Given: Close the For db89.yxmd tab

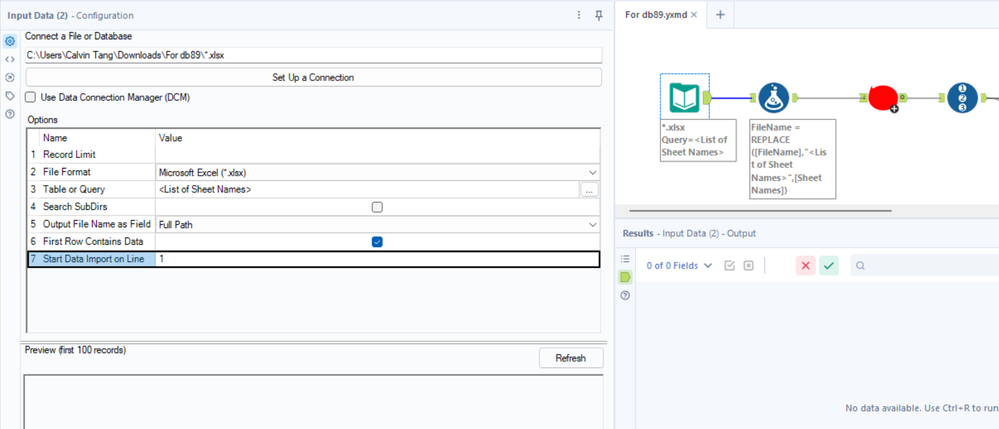Looking at the screenshot, I should (x=694, y=15).
